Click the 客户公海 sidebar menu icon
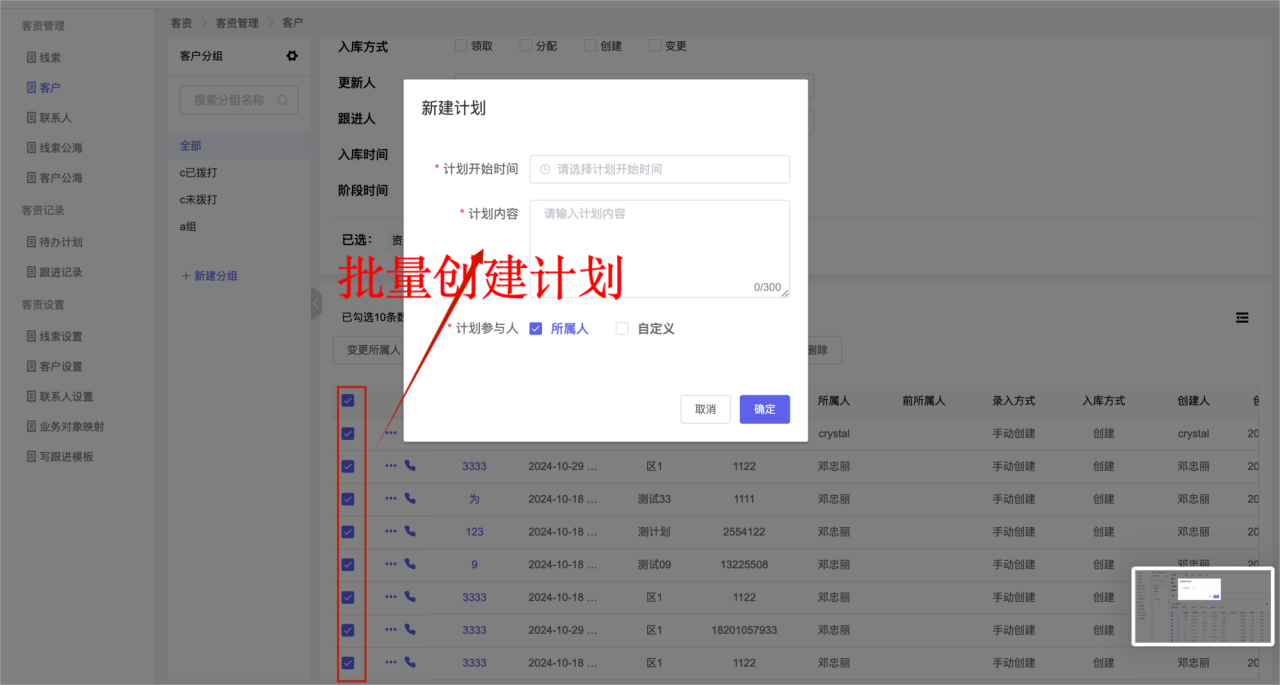Viewport: 1280px width, 685px height. (x=31, y=178)
